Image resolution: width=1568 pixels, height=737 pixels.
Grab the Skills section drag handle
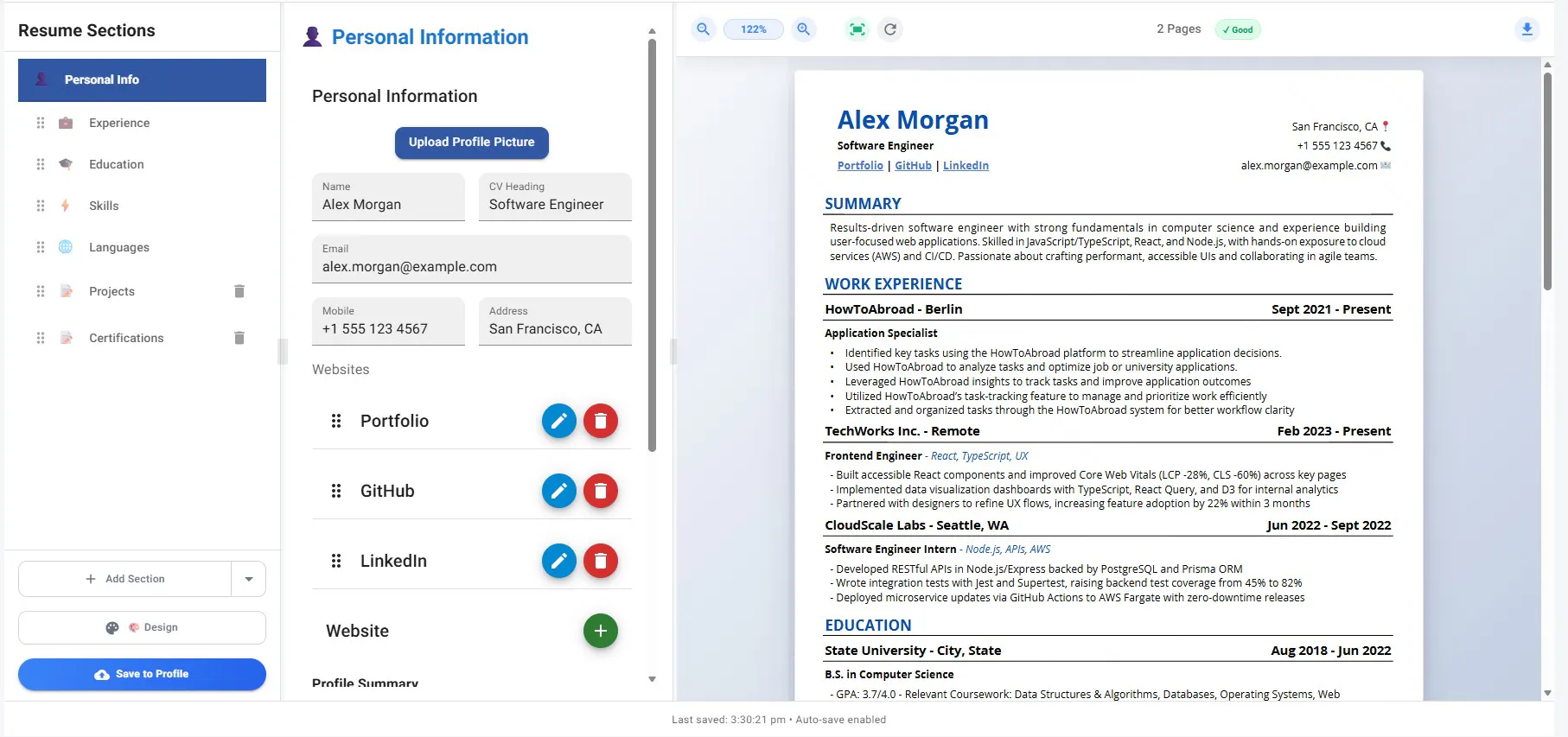(41, 206)
